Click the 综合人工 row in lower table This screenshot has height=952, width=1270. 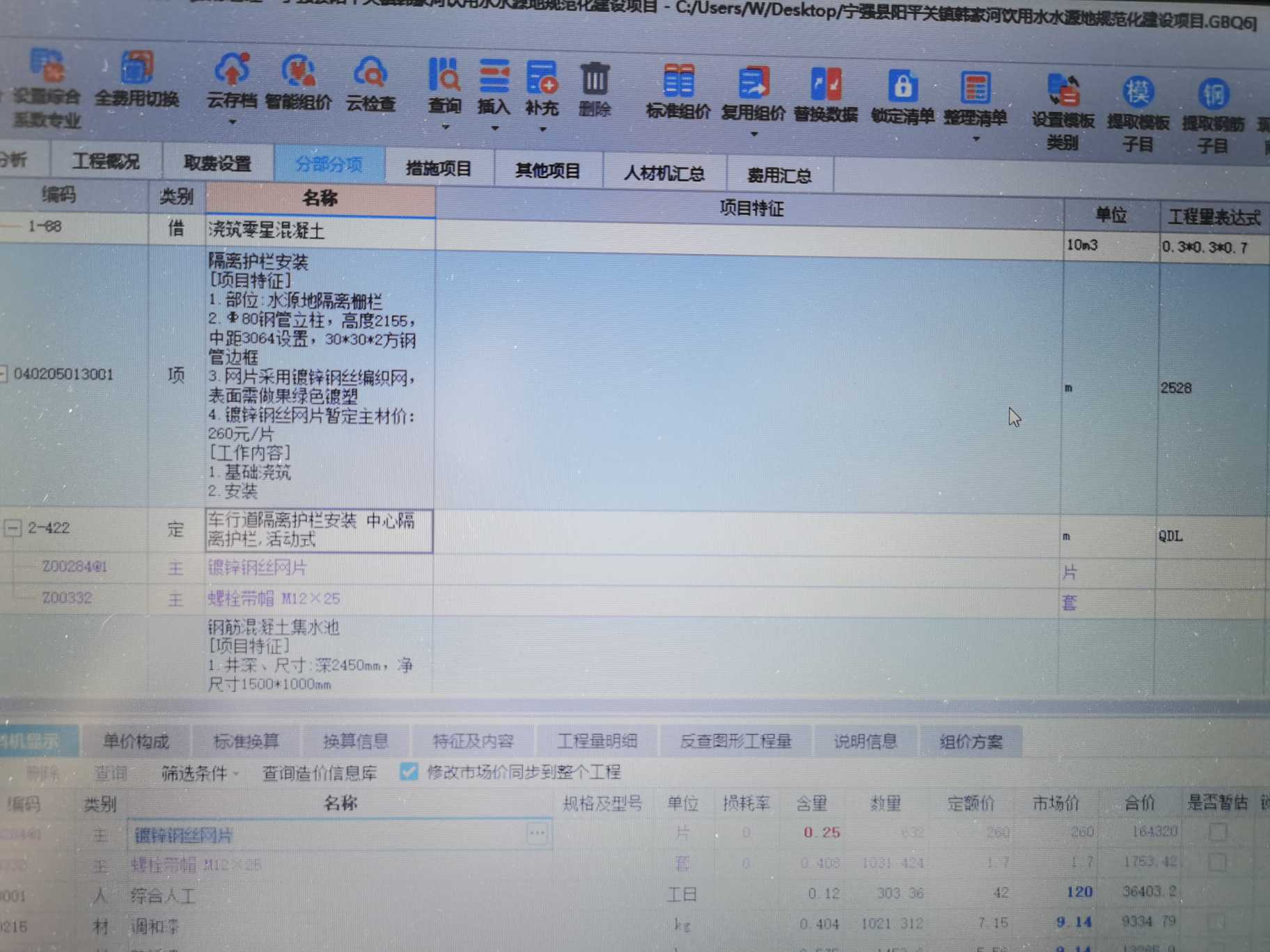coord(162,895)
